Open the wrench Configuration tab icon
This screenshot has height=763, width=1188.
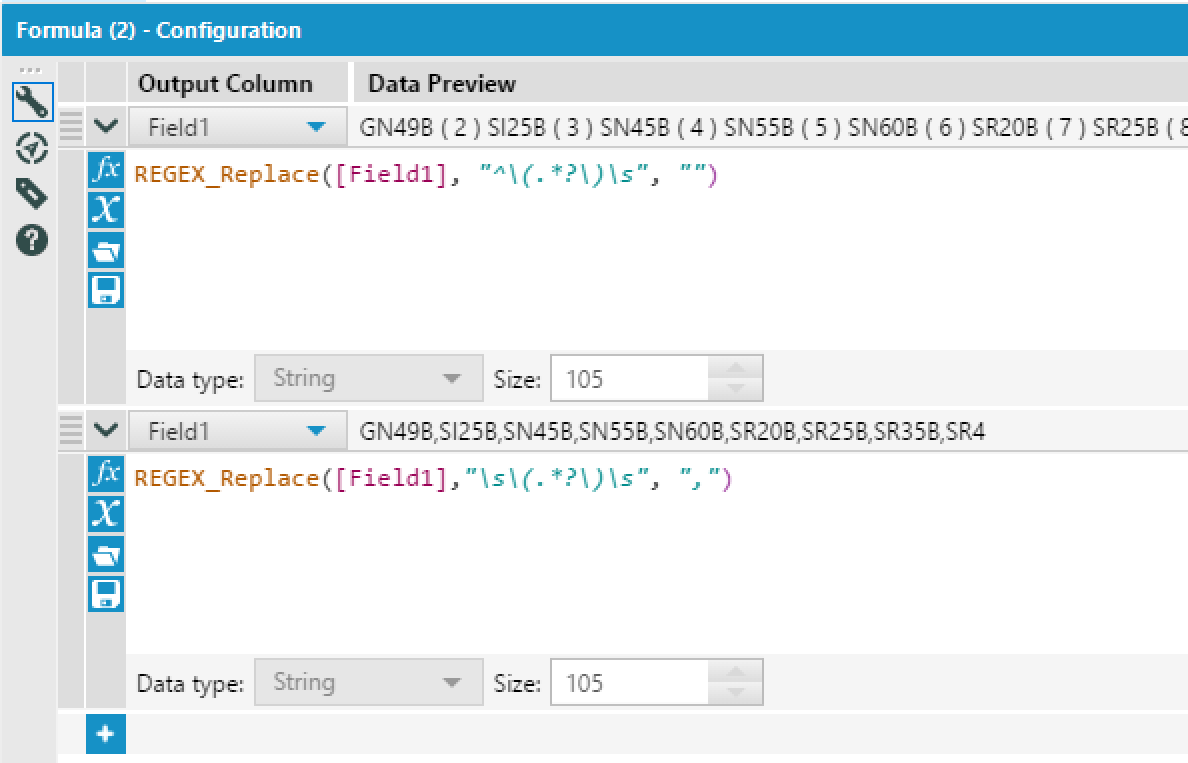coord(32,101)
